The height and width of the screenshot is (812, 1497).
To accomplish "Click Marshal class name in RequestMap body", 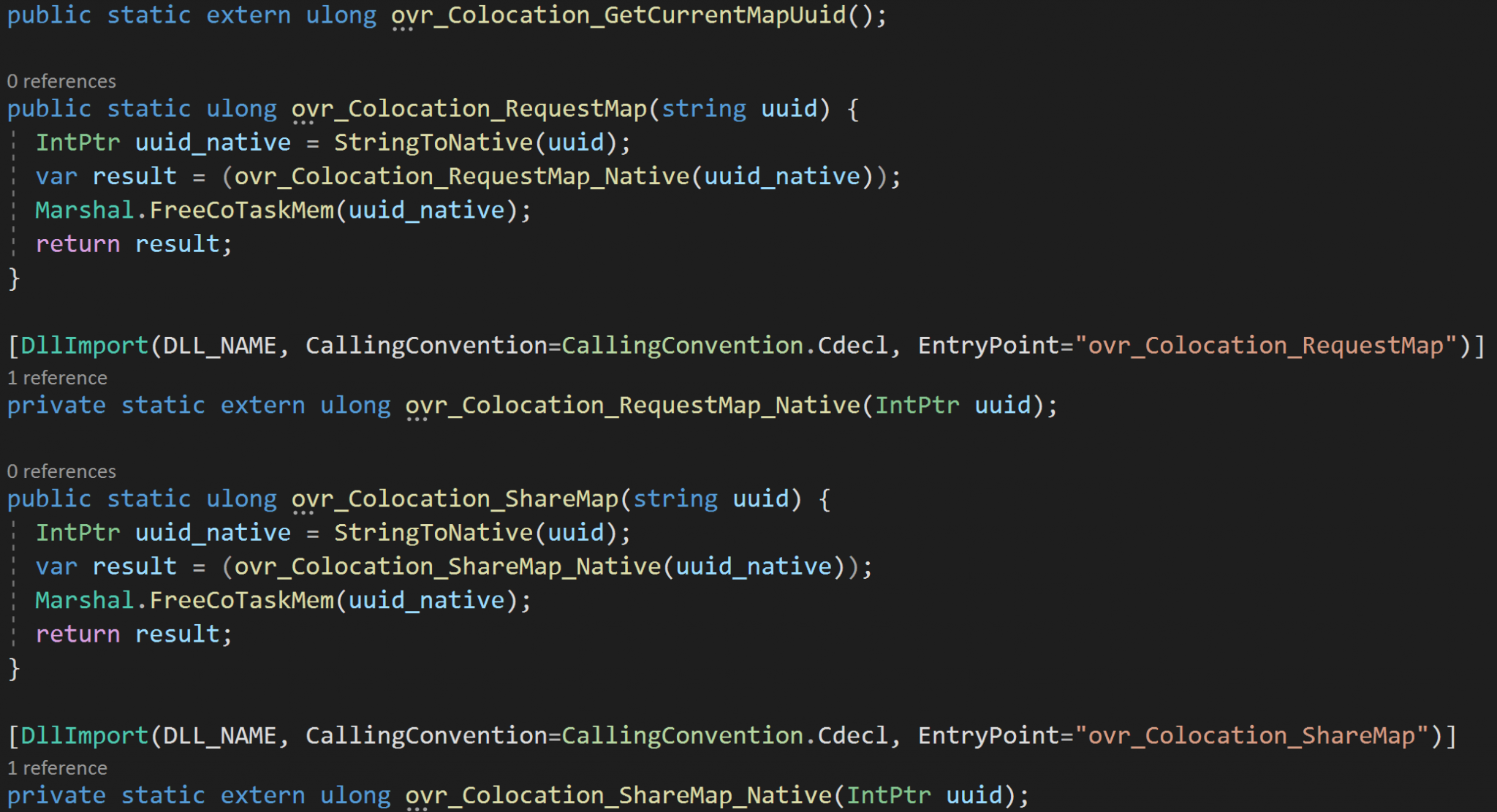I will tap(85, 210).
